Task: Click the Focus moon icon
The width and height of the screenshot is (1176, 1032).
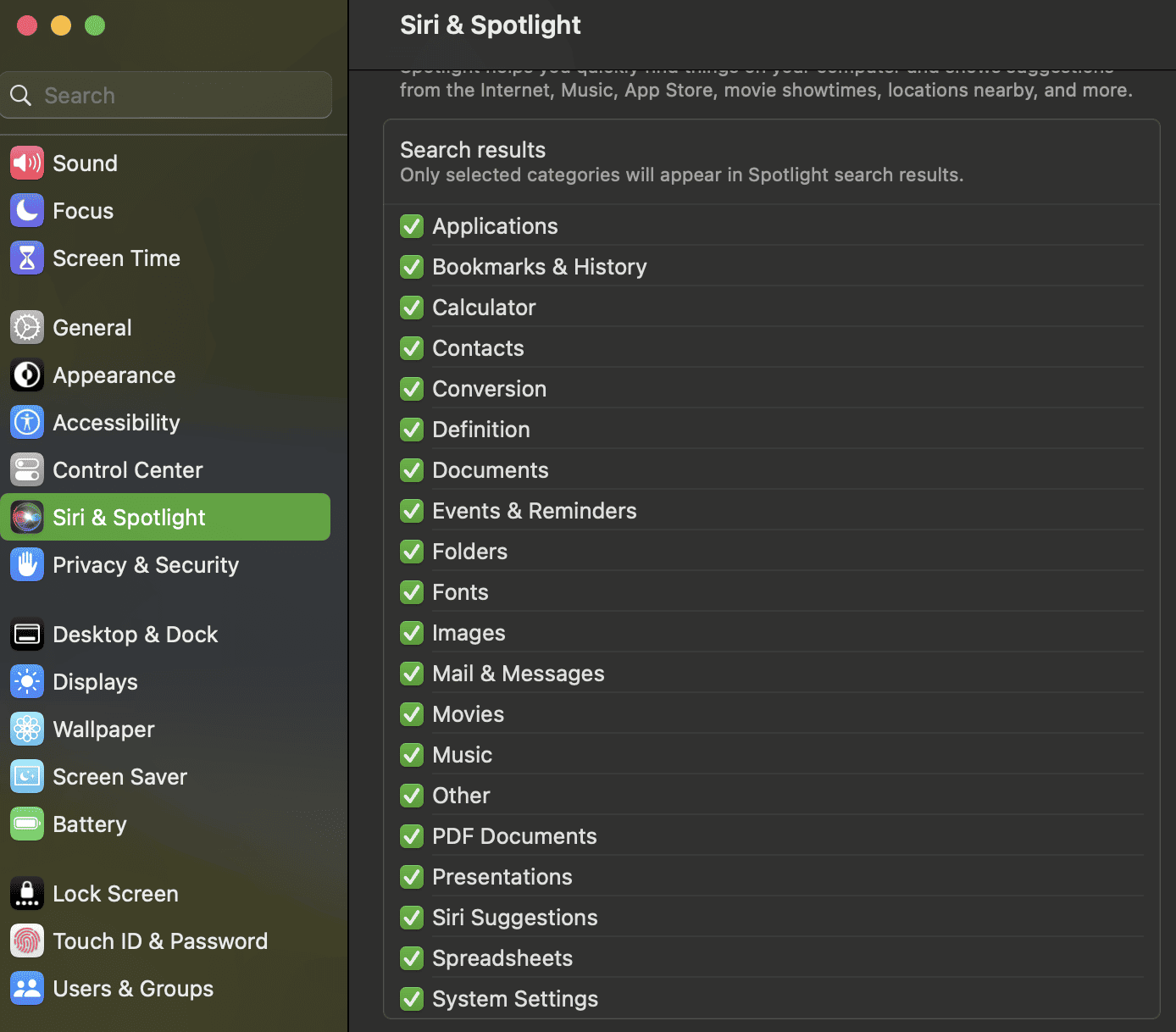Action: tap(27, 210)
